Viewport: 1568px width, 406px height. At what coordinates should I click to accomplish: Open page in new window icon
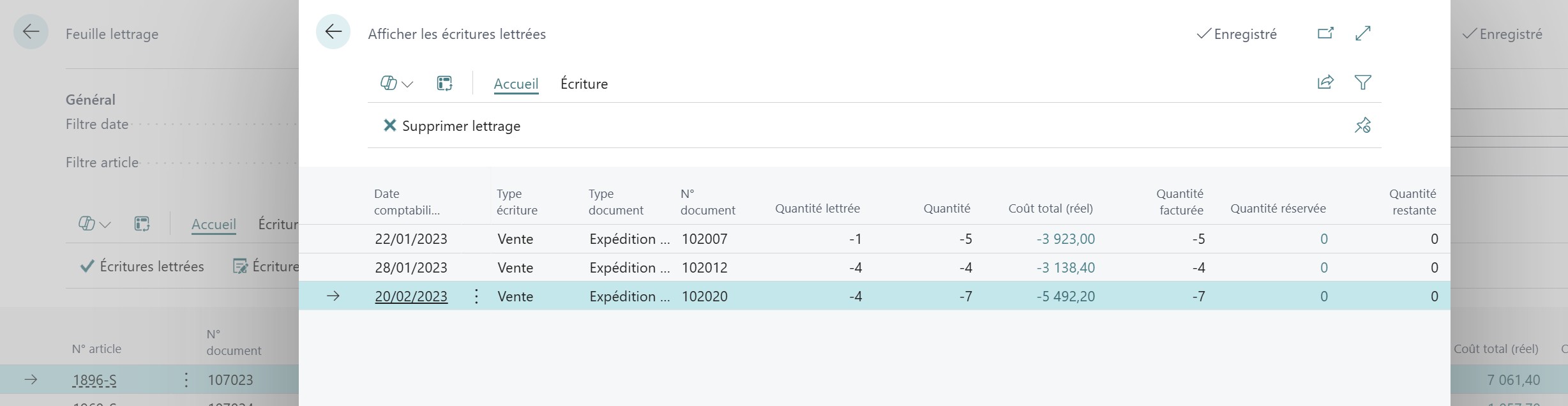1325,33
